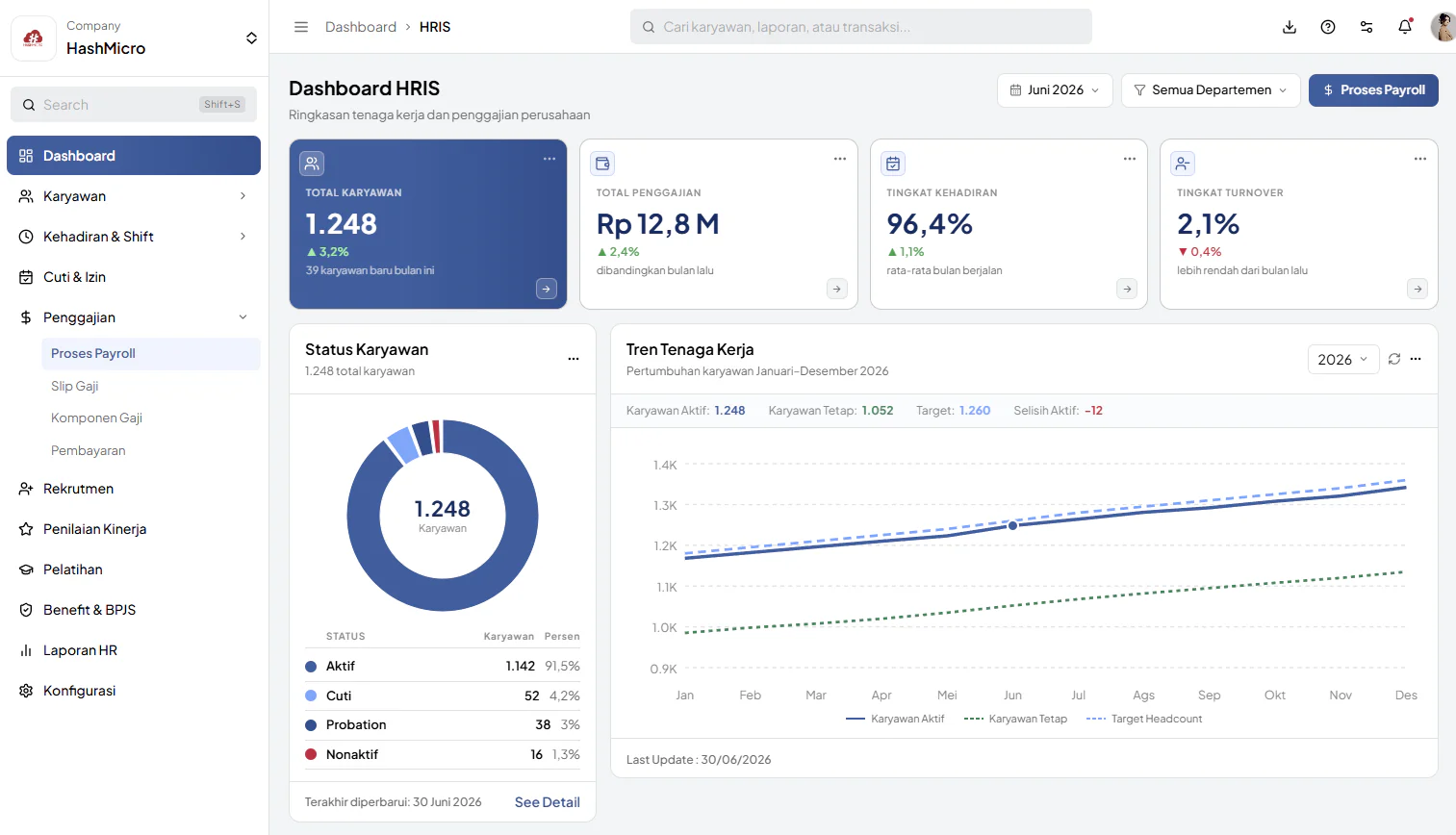Open the help question mark icon
The image size is (1456, 835).
coord(1328,27)
